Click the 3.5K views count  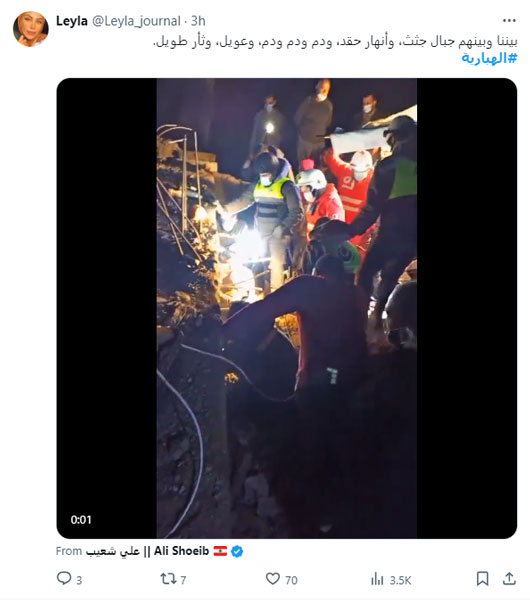(x=400, y=580)
